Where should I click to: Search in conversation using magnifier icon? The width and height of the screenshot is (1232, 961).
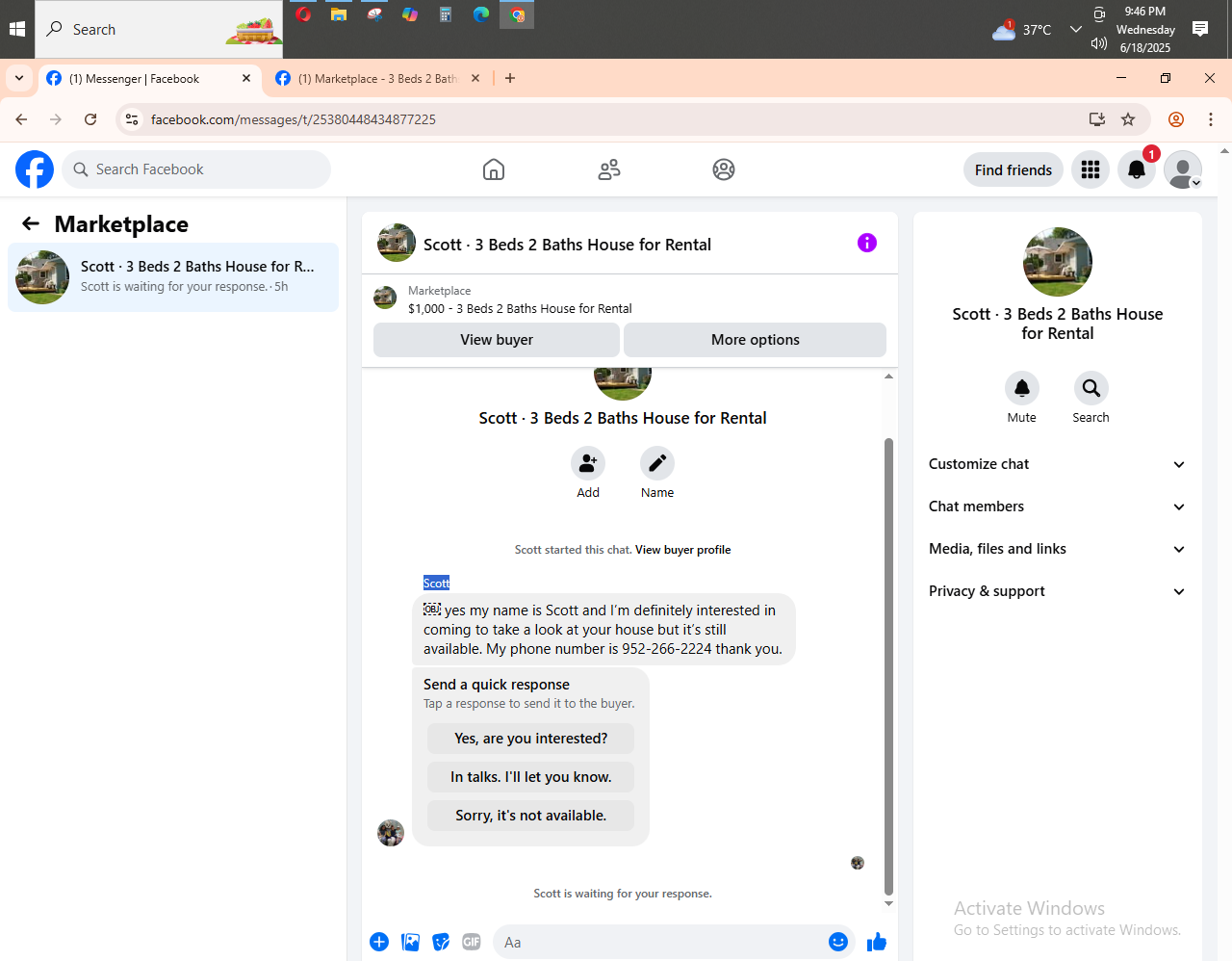[1091, 388]
